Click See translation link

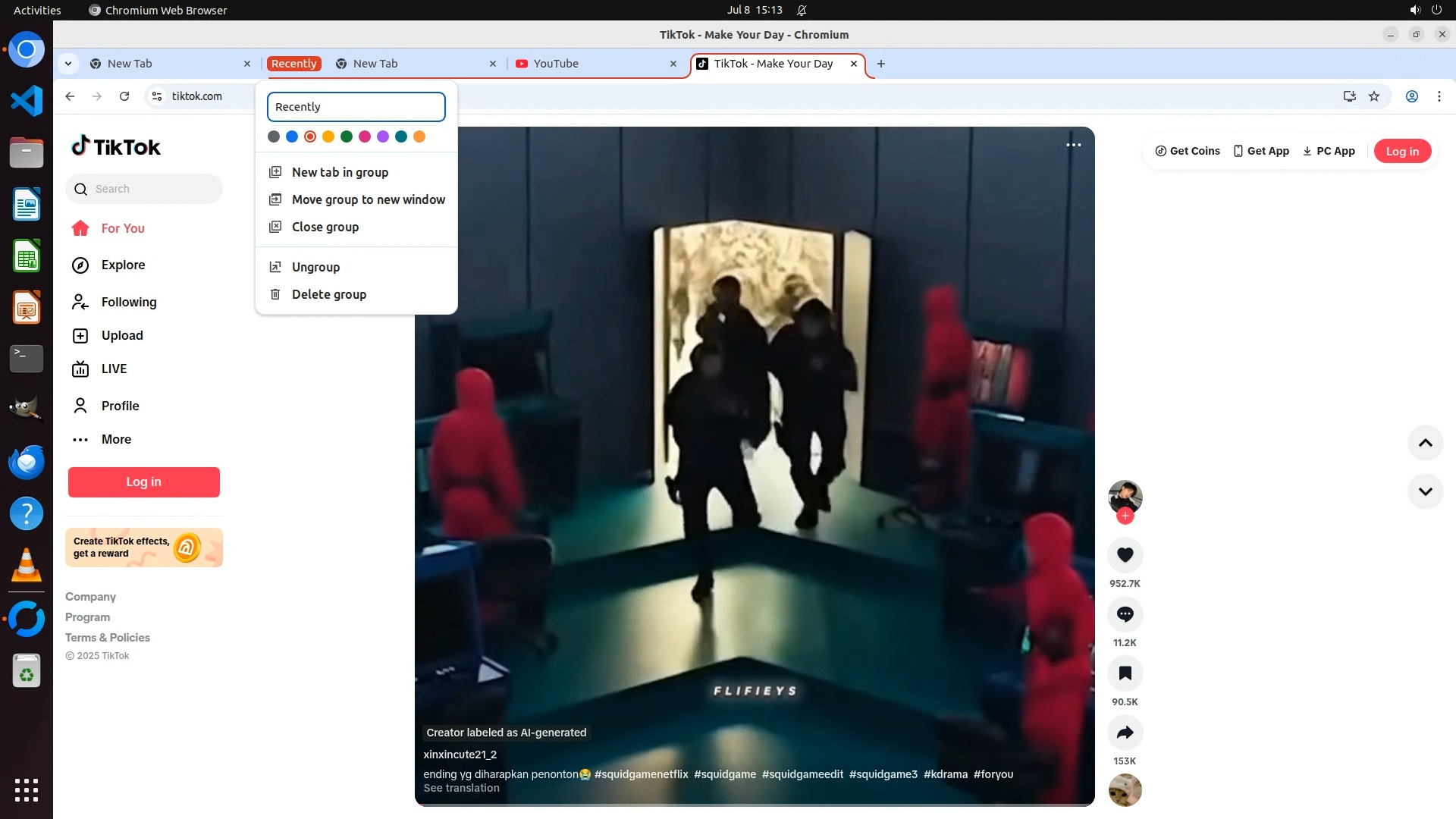click(461, 789)
